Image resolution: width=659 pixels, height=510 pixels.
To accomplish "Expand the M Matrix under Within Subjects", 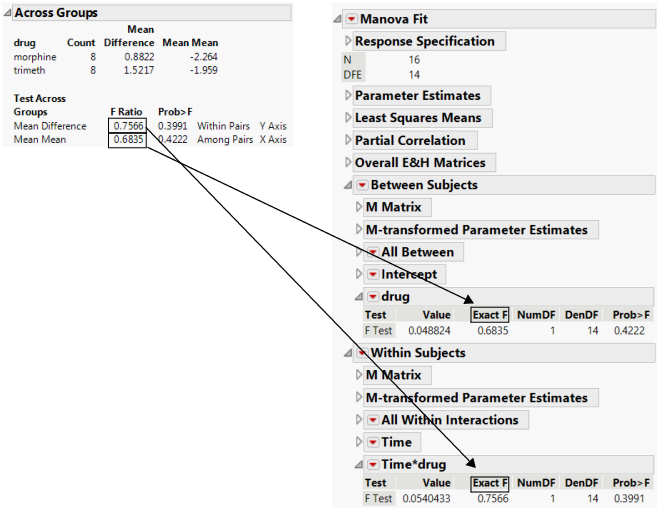I will point(358,375).
